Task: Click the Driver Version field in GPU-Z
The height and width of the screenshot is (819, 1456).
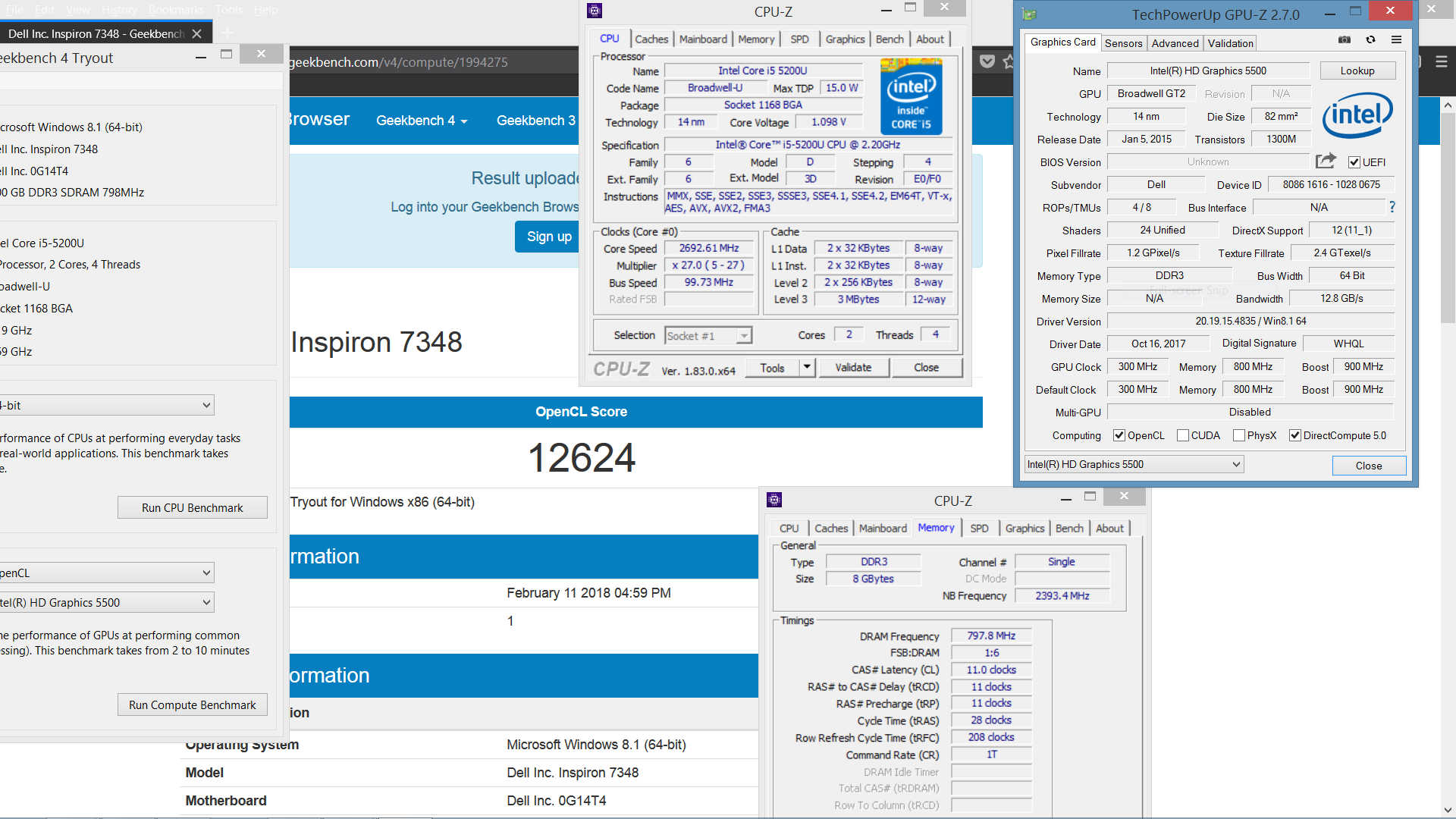Action: [x=1250, y=321]
